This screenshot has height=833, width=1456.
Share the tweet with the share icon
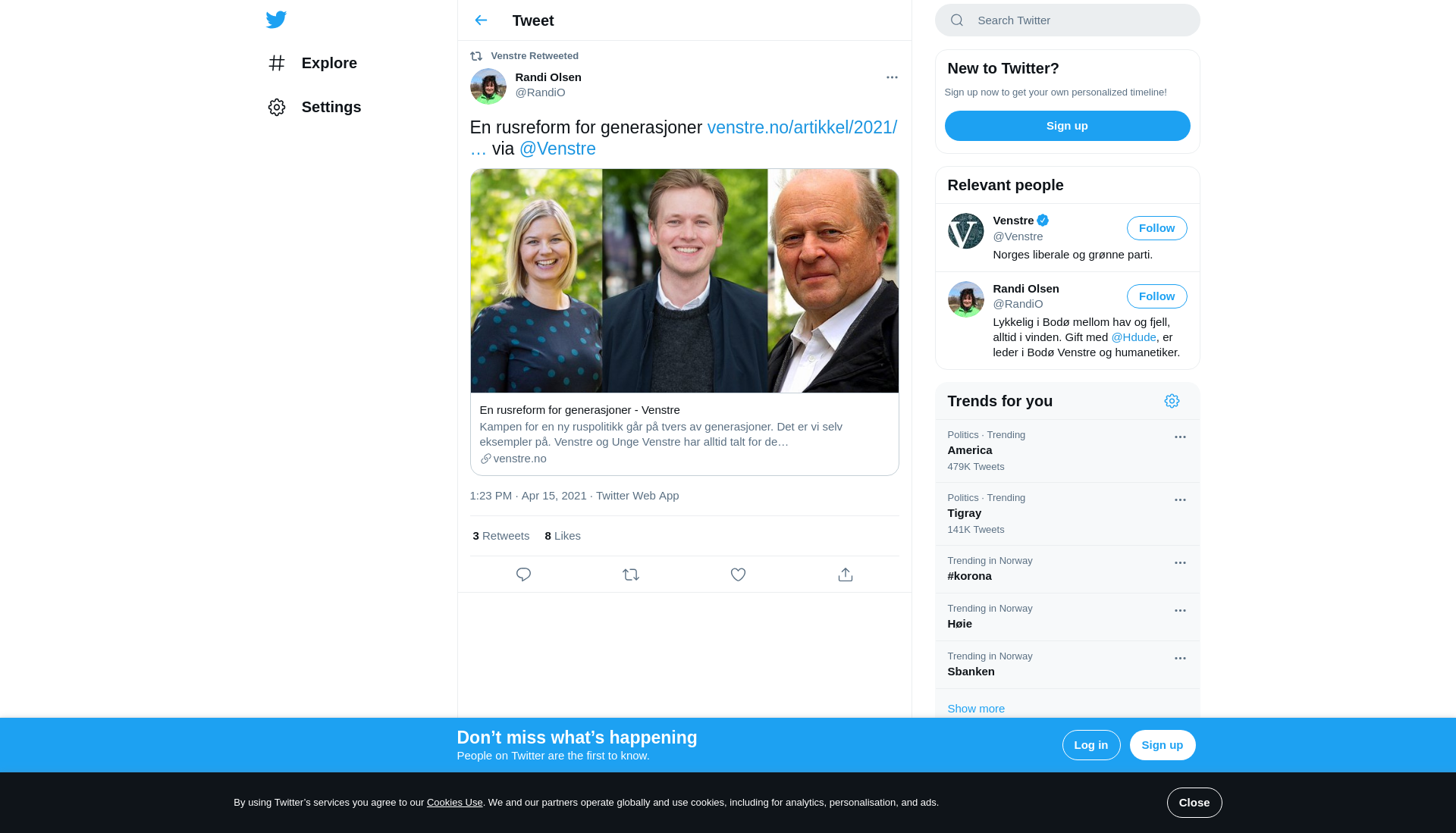846,575
